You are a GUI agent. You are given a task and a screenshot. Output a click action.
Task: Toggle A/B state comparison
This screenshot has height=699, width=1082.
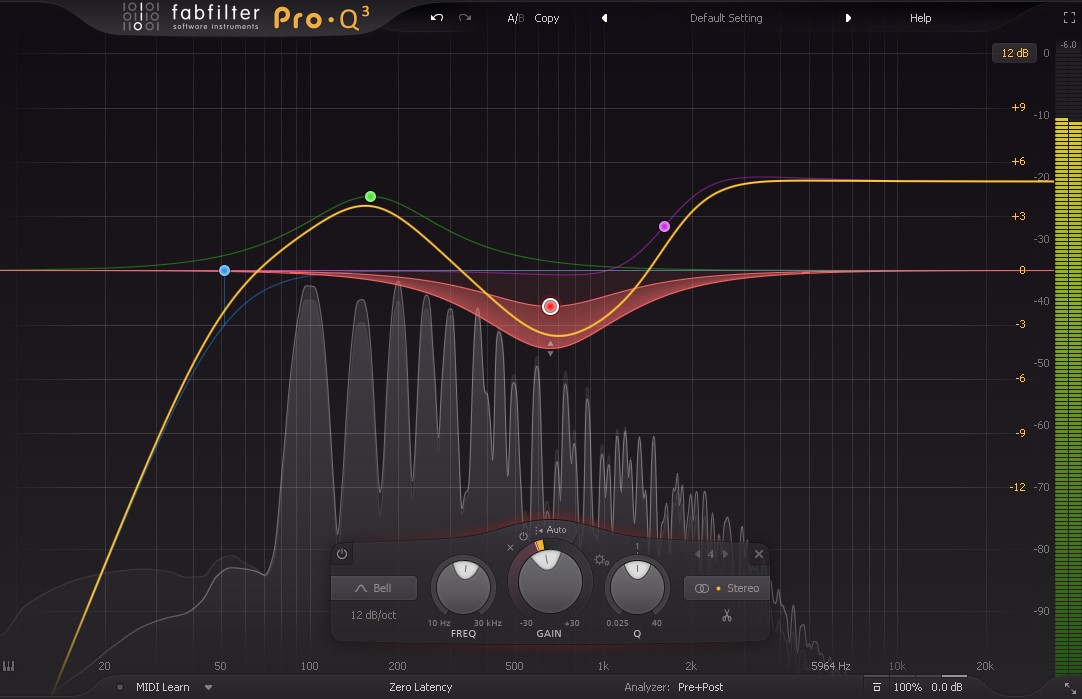point(515,19)
